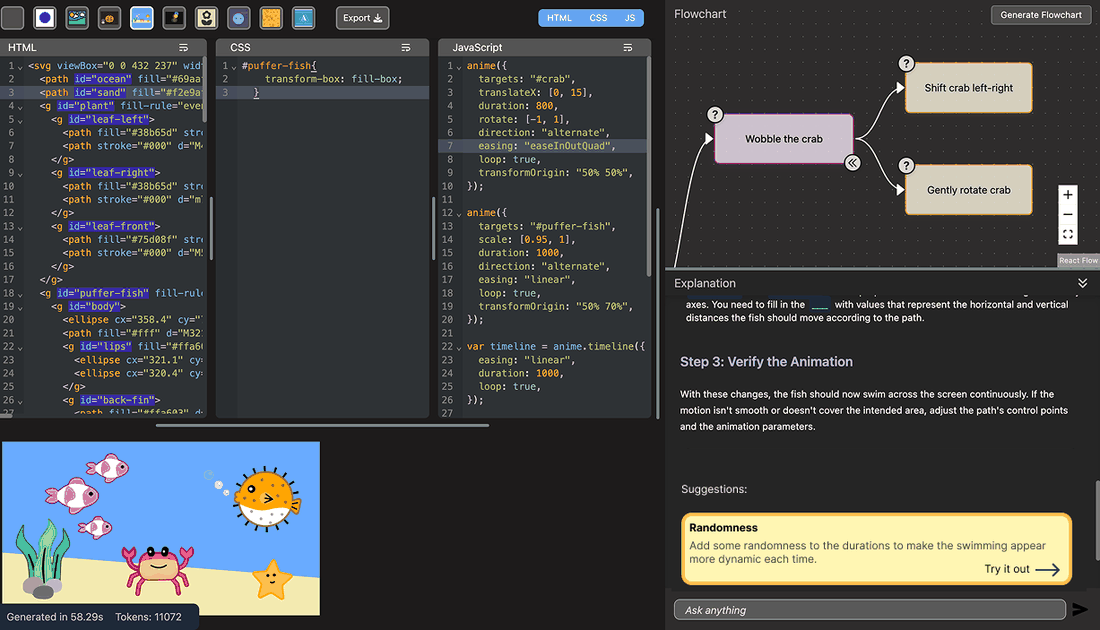Select the blue circle example thumbnail
Viewport: 1100px width, 630px height.
click(x=45, y=18)
